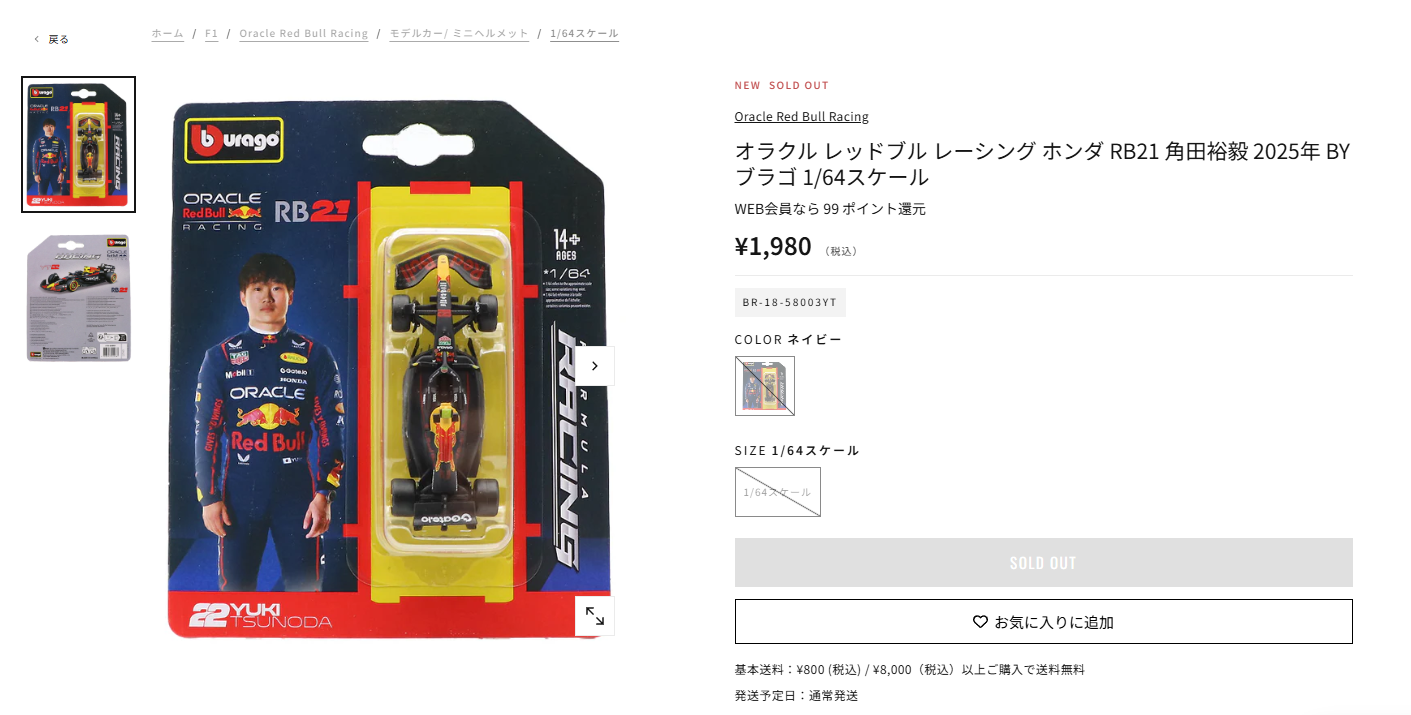Open fullscreen image view with expand icon
Image resolution: width=1411 pixels, height=715 pixels.
point(594,616)
